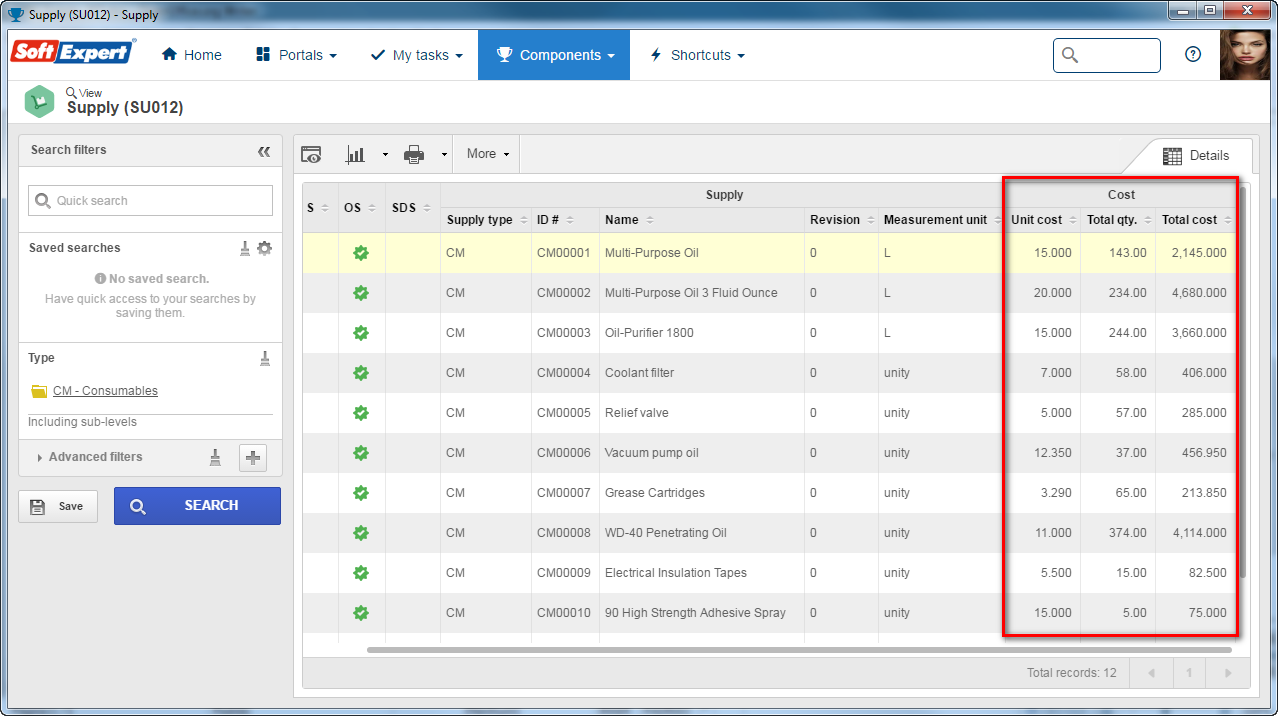Click the blue SEARCH button

tap(197, 506)
